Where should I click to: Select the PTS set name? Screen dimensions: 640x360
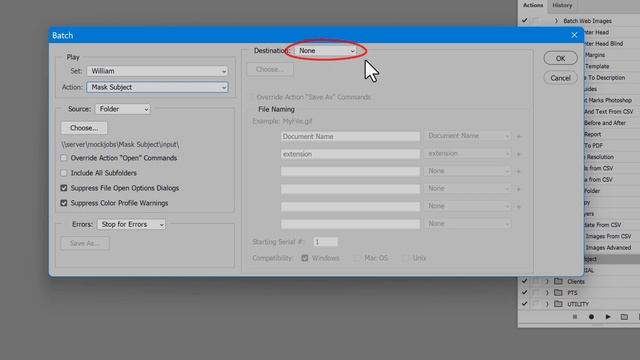tap(572, 293)
